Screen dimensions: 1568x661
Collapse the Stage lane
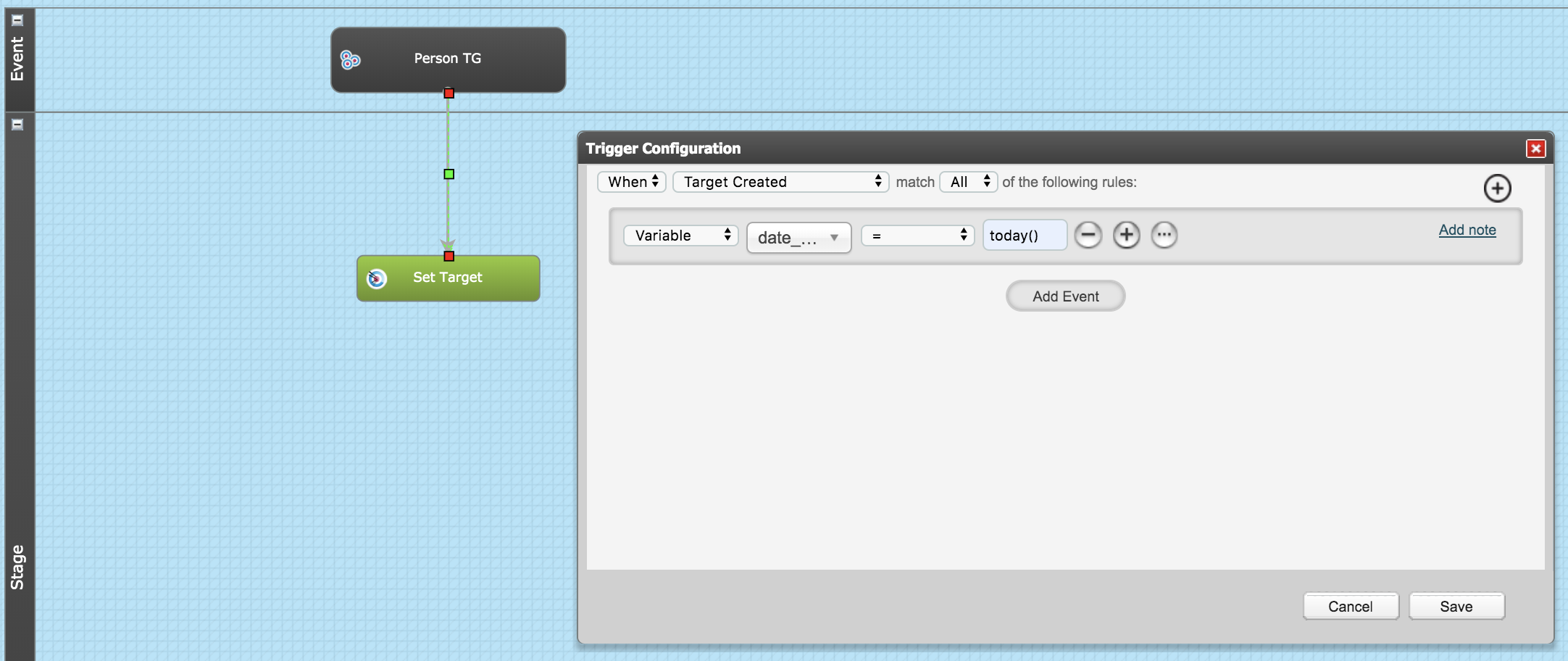[18, 125]
